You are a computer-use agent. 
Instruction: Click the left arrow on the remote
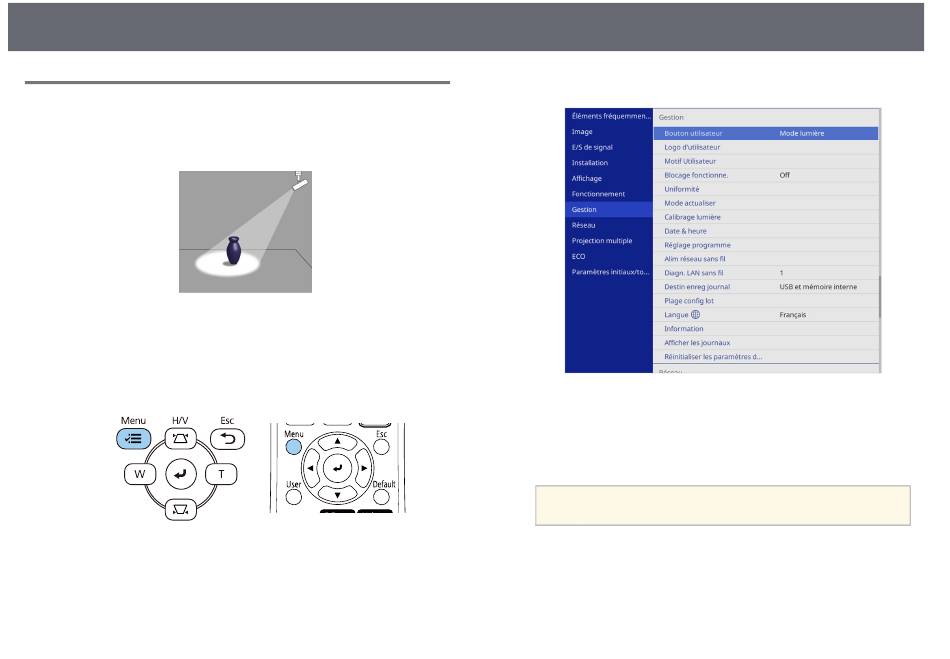point(311,468)
